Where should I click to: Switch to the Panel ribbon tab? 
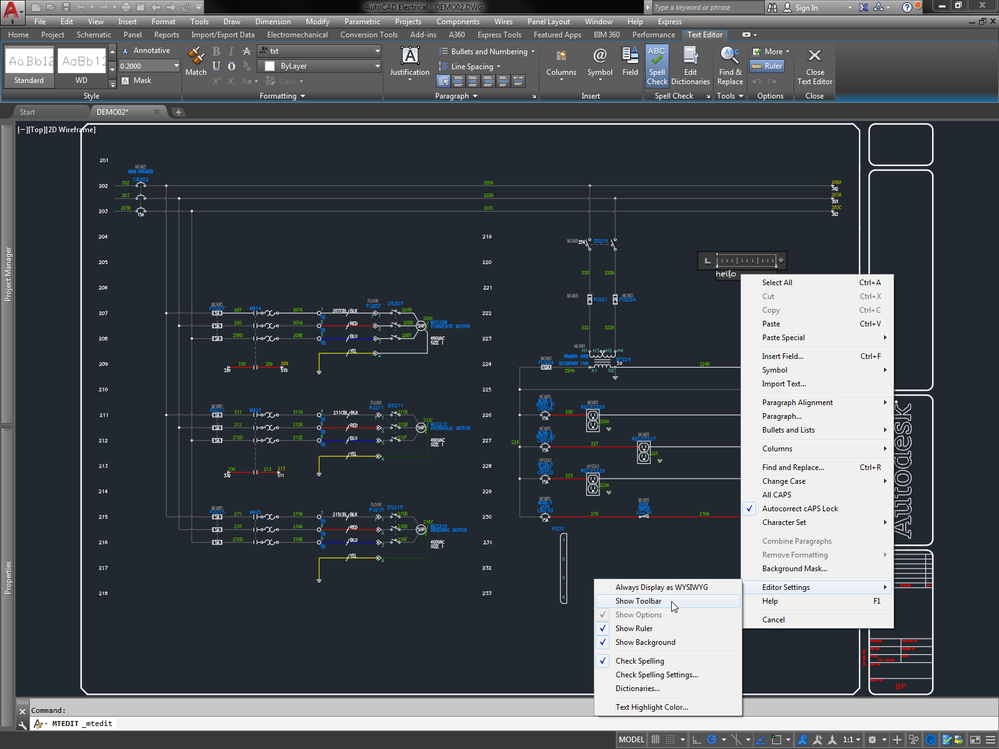click(133, 35)
